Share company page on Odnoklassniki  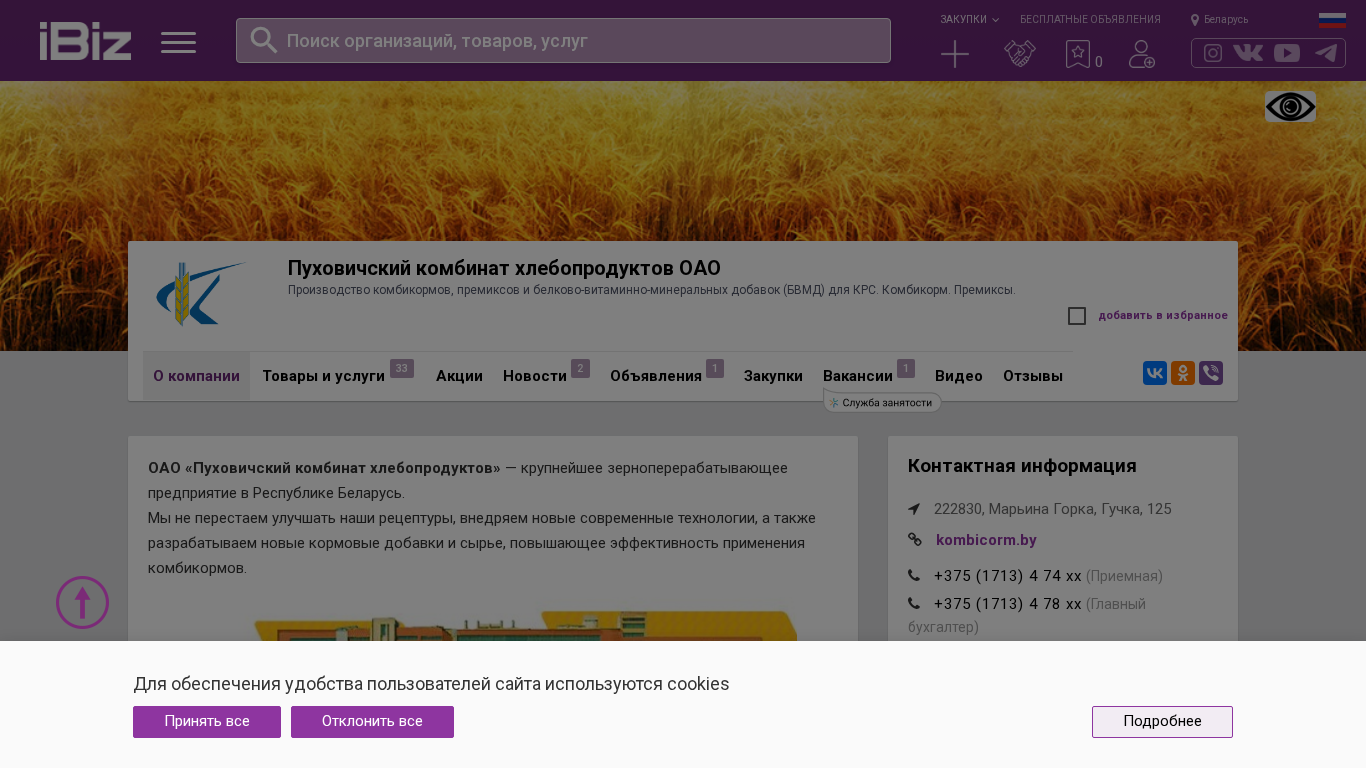pos(1183,373)
